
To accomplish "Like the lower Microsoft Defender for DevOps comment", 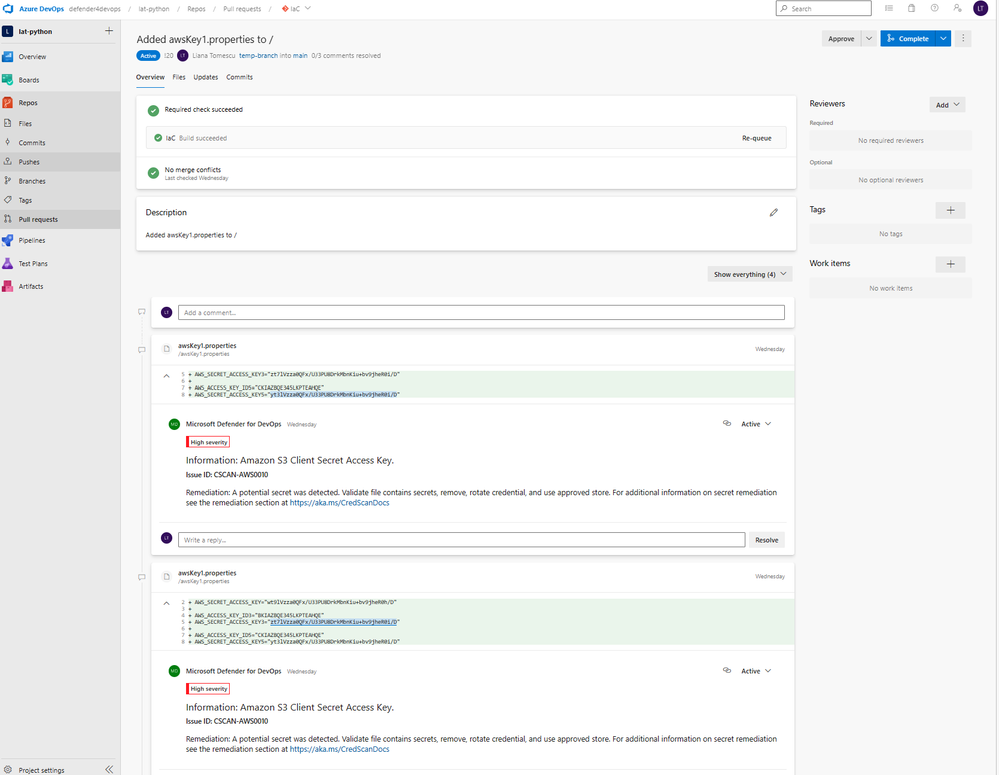I will pos(727,670).
